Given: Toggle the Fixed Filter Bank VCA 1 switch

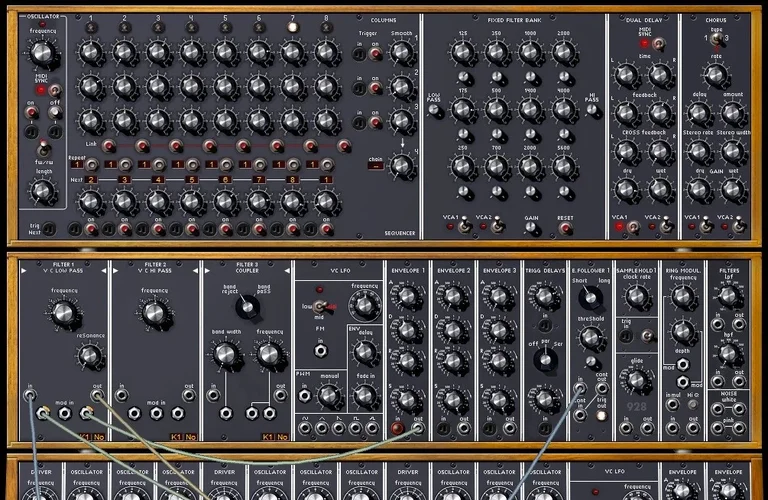Looking at the screenshot, I should point(464,226).
